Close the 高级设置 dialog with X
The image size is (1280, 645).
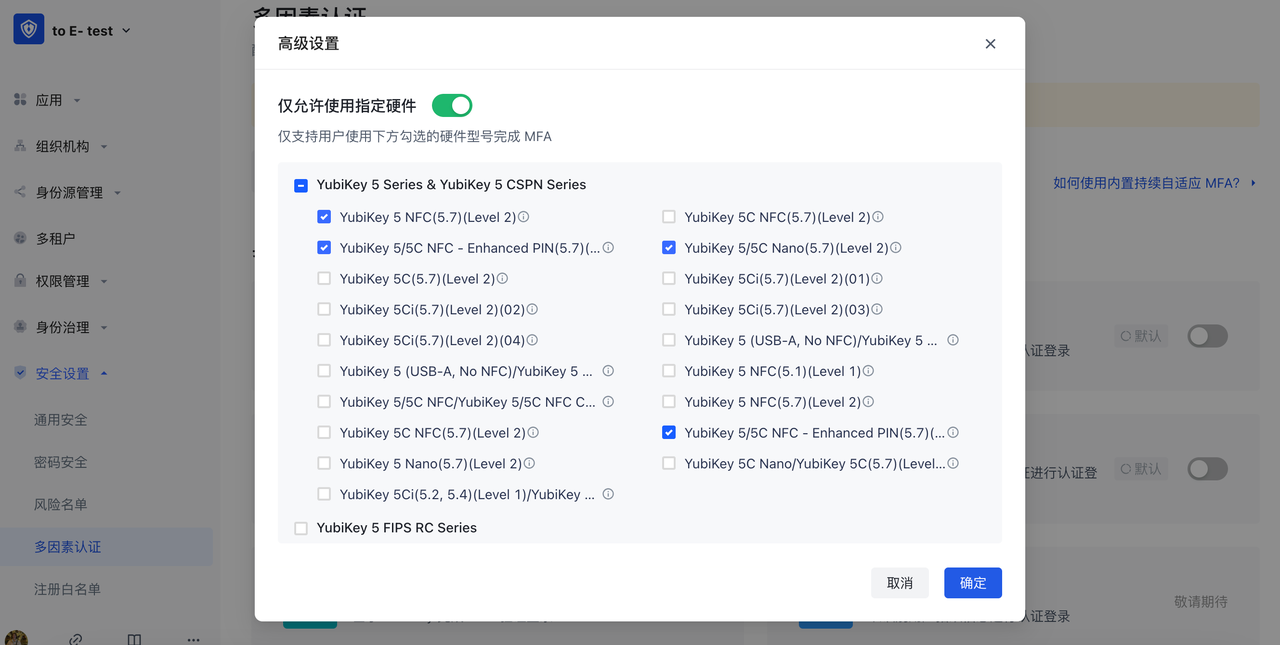[990, 44]
